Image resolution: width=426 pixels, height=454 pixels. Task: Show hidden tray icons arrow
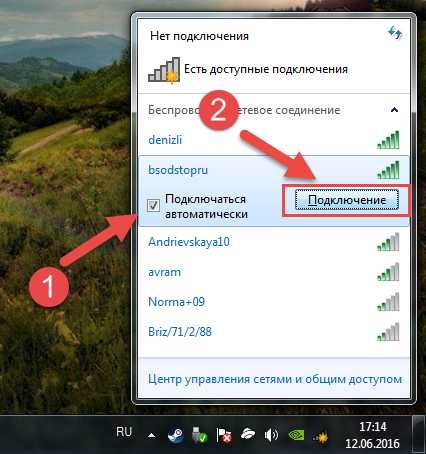pyautogui.click(x=152, y=435)
